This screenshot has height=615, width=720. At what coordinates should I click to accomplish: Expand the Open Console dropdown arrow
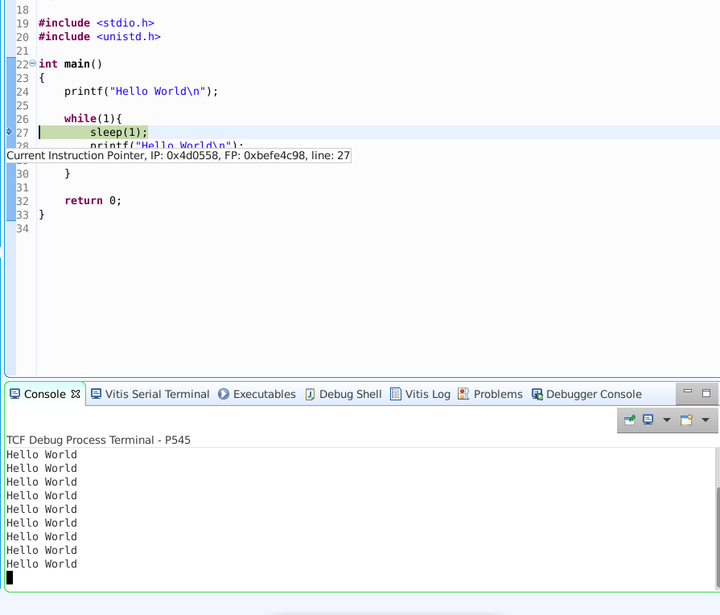coord(705,420)
